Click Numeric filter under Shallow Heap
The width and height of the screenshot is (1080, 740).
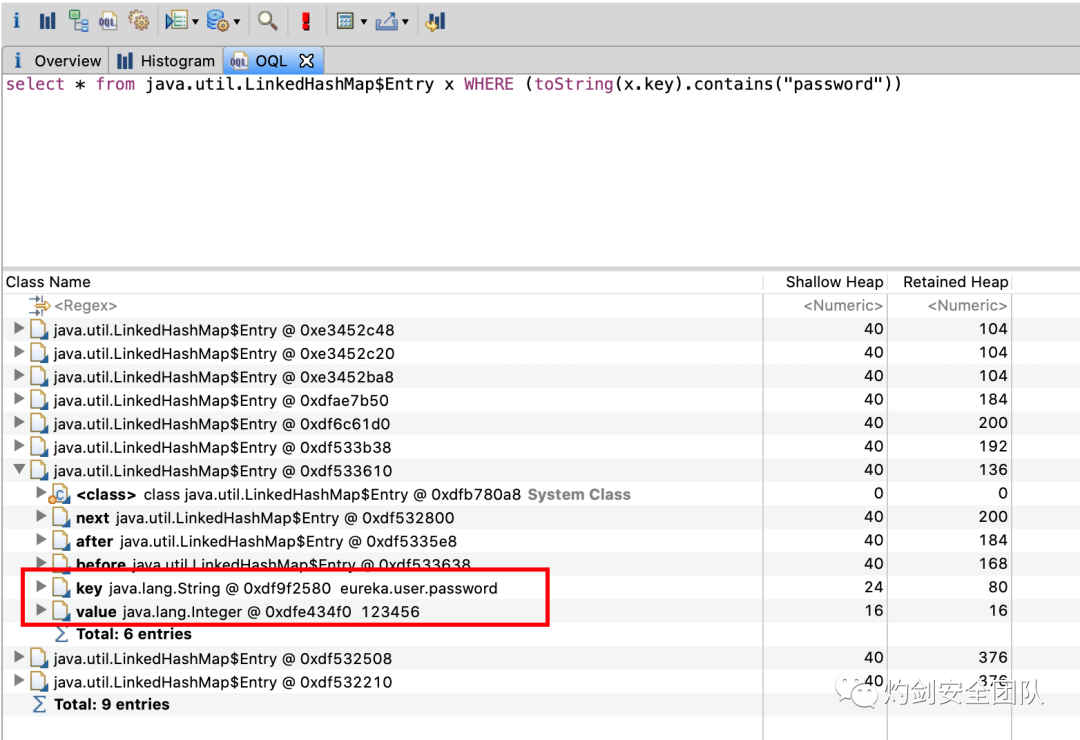842,305
